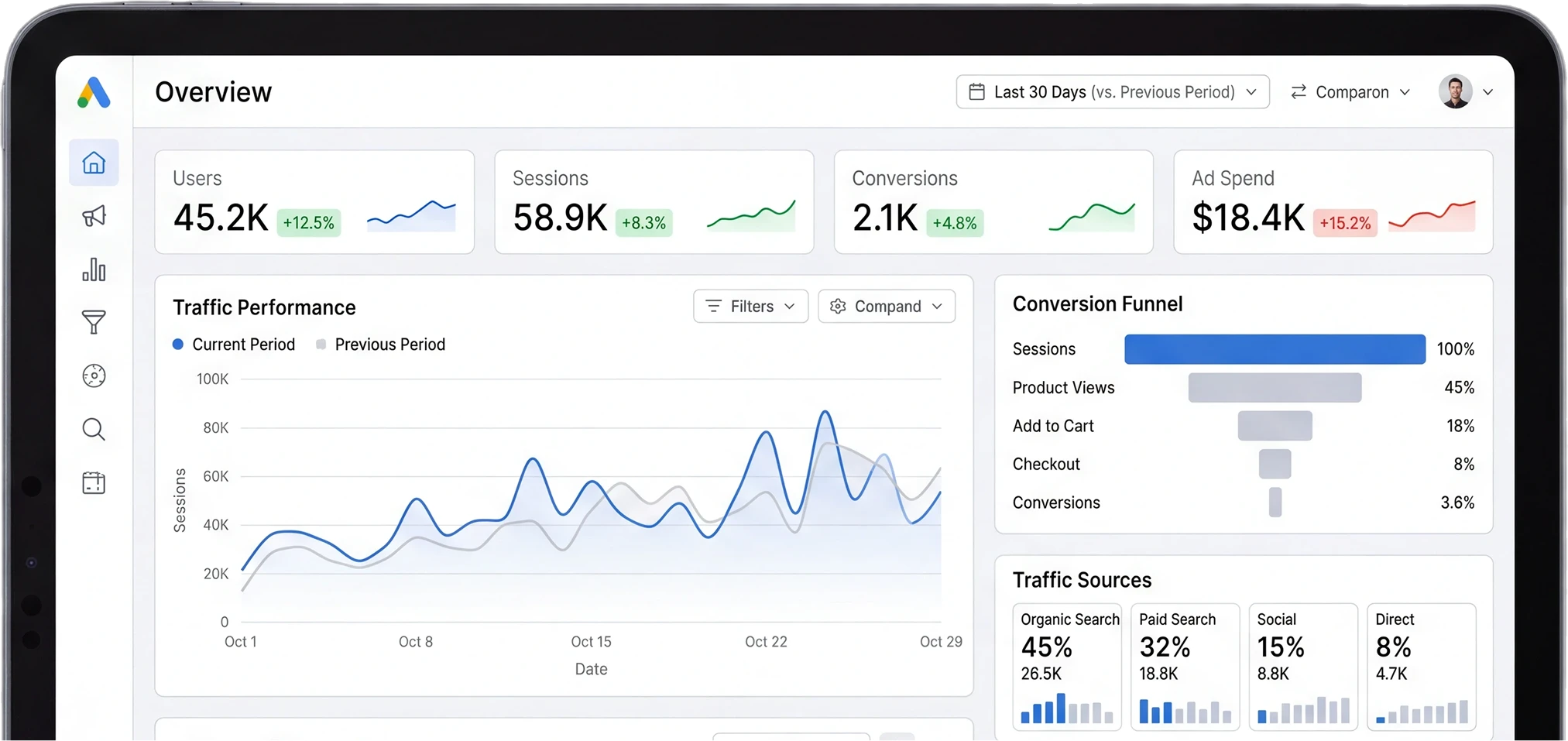Click the comparison swap arrows icon
Screen dimensions: 1568x741
point(1299,92)
